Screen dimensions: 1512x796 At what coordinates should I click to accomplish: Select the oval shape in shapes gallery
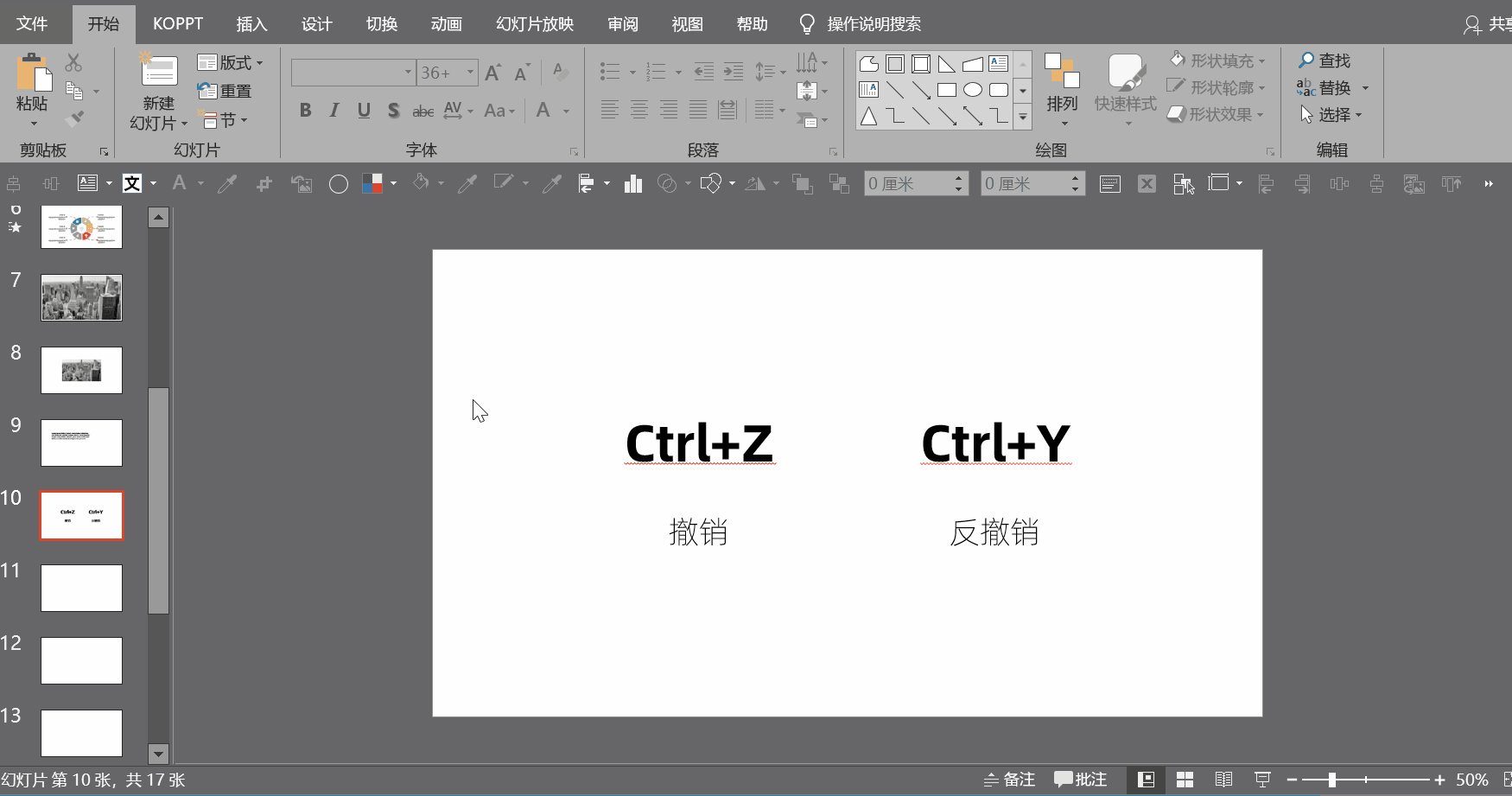pos(973,90)
